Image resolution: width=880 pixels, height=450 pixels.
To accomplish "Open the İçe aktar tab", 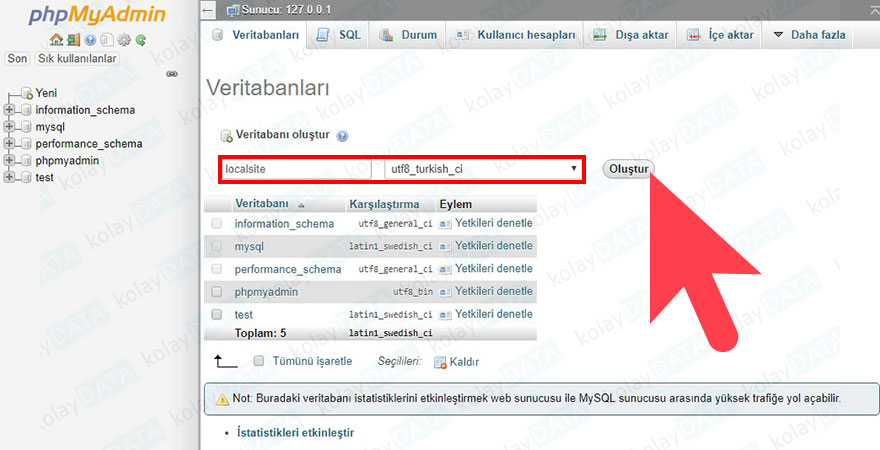I will (720, 35).
